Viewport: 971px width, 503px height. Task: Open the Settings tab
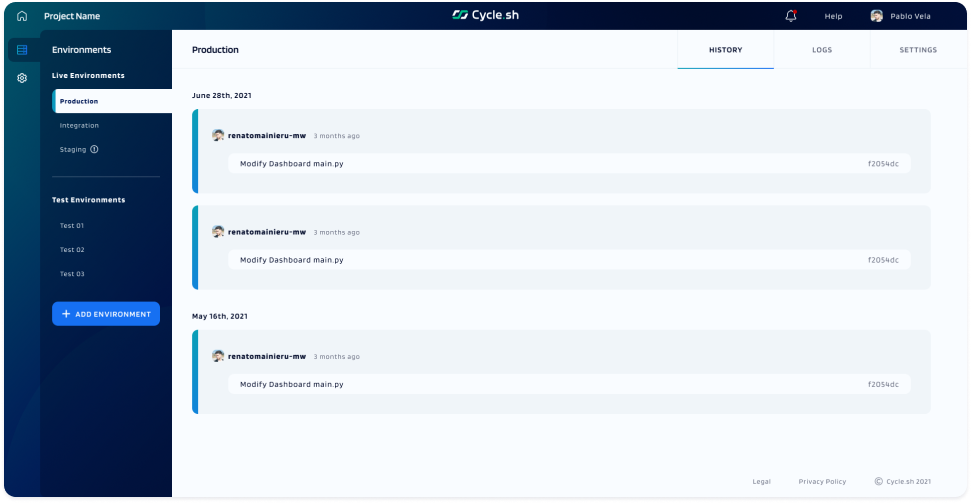point(917,50)
